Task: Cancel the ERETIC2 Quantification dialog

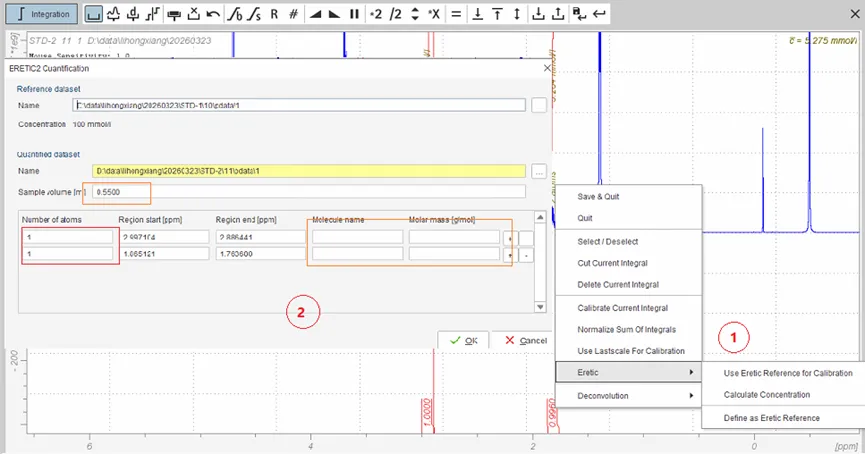Action: pos(525,340)
